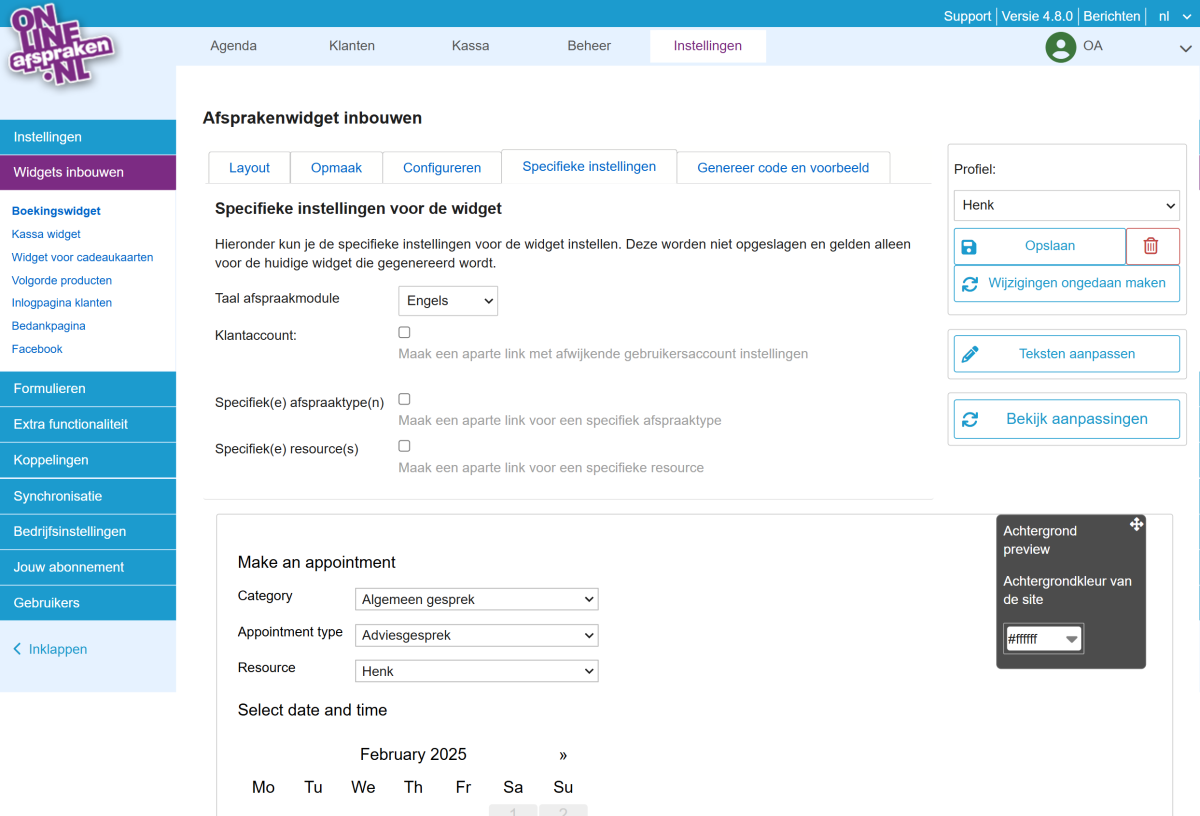Viewport: 1200px width, 816px height.
Task: Click the floppy disk save icon
Action: pos(969,246)
